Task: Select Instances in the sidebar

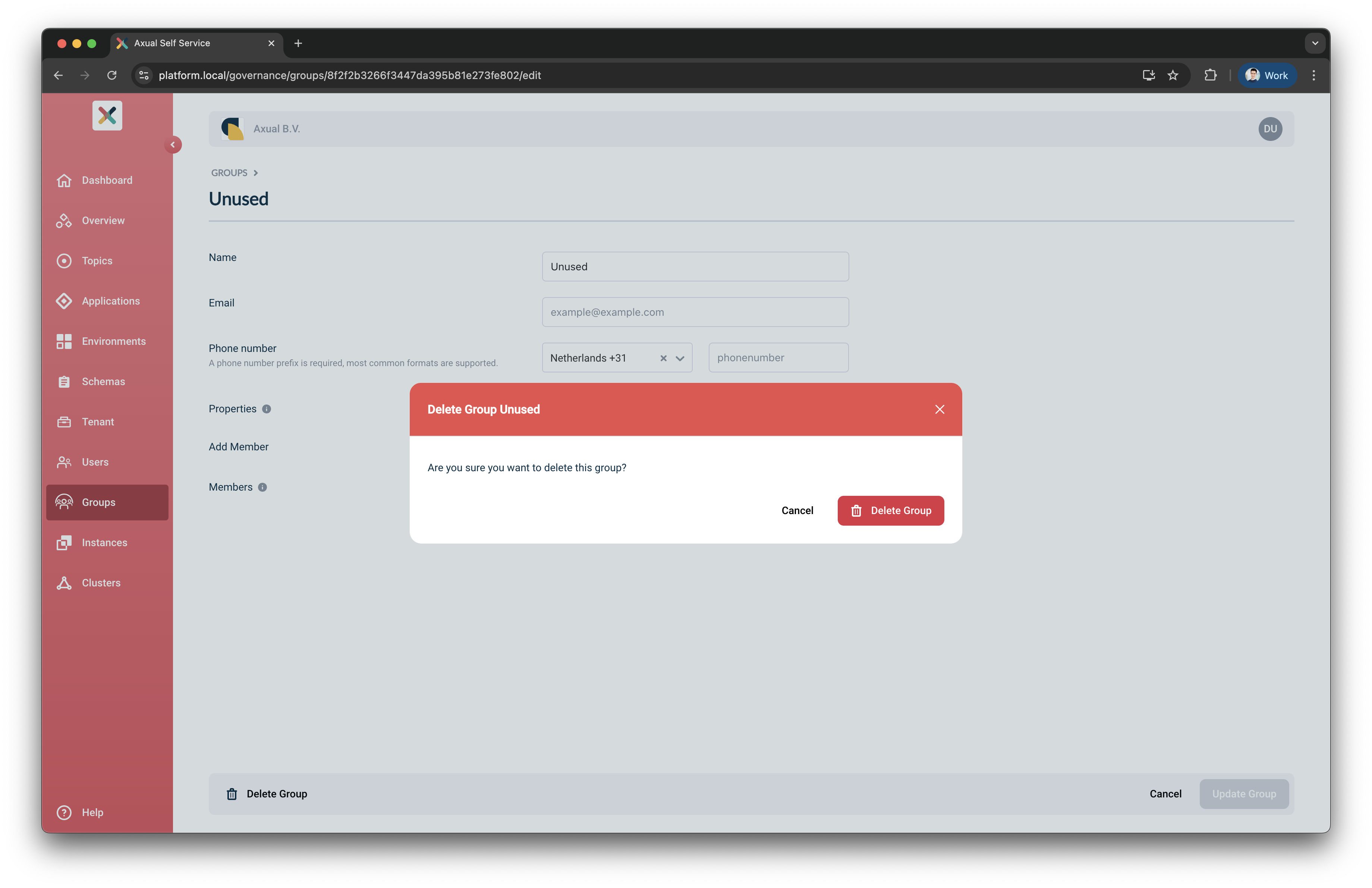Action: point(104,542)
